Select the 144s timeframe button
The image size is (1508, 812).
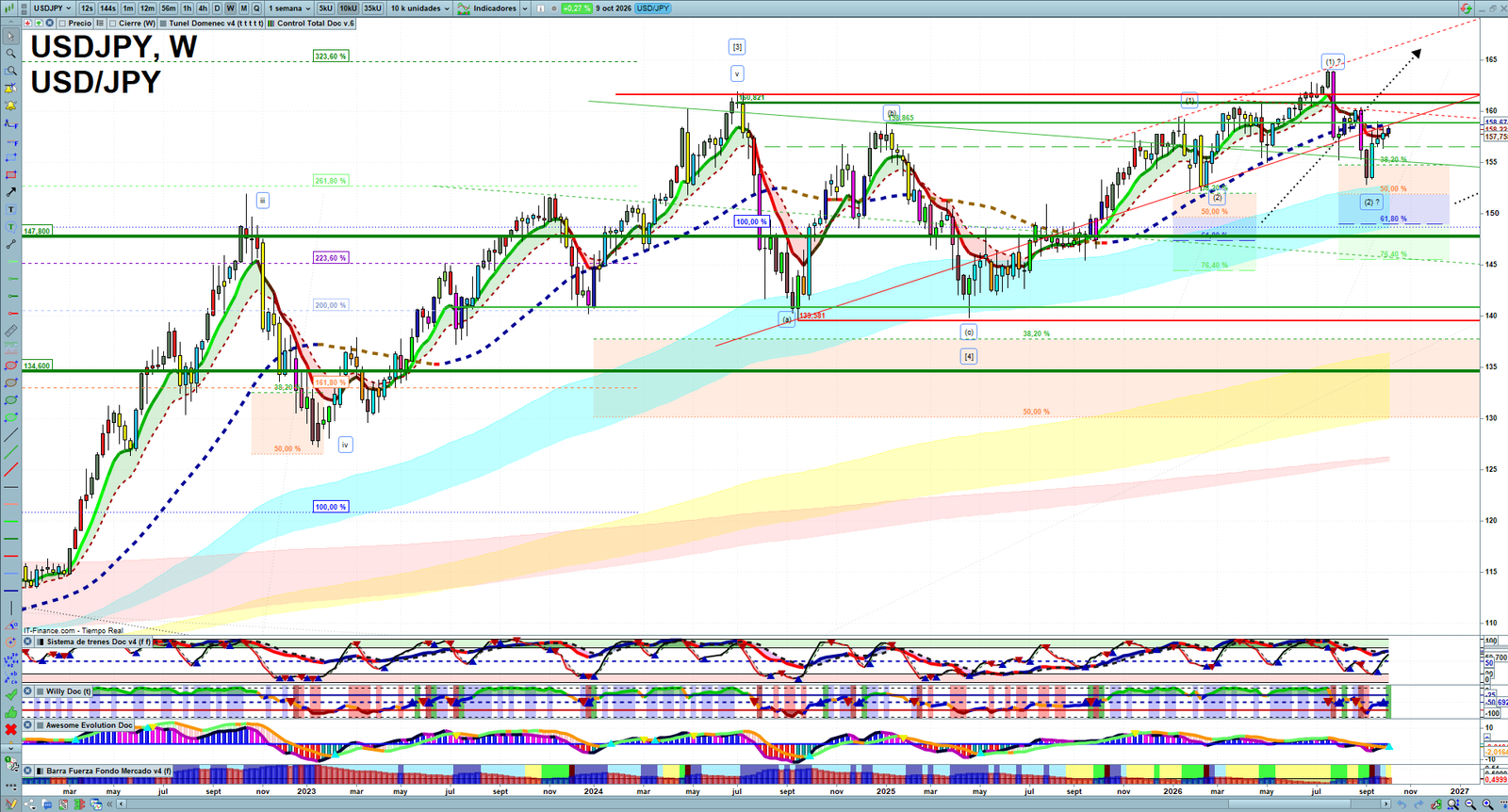[107, 8]
